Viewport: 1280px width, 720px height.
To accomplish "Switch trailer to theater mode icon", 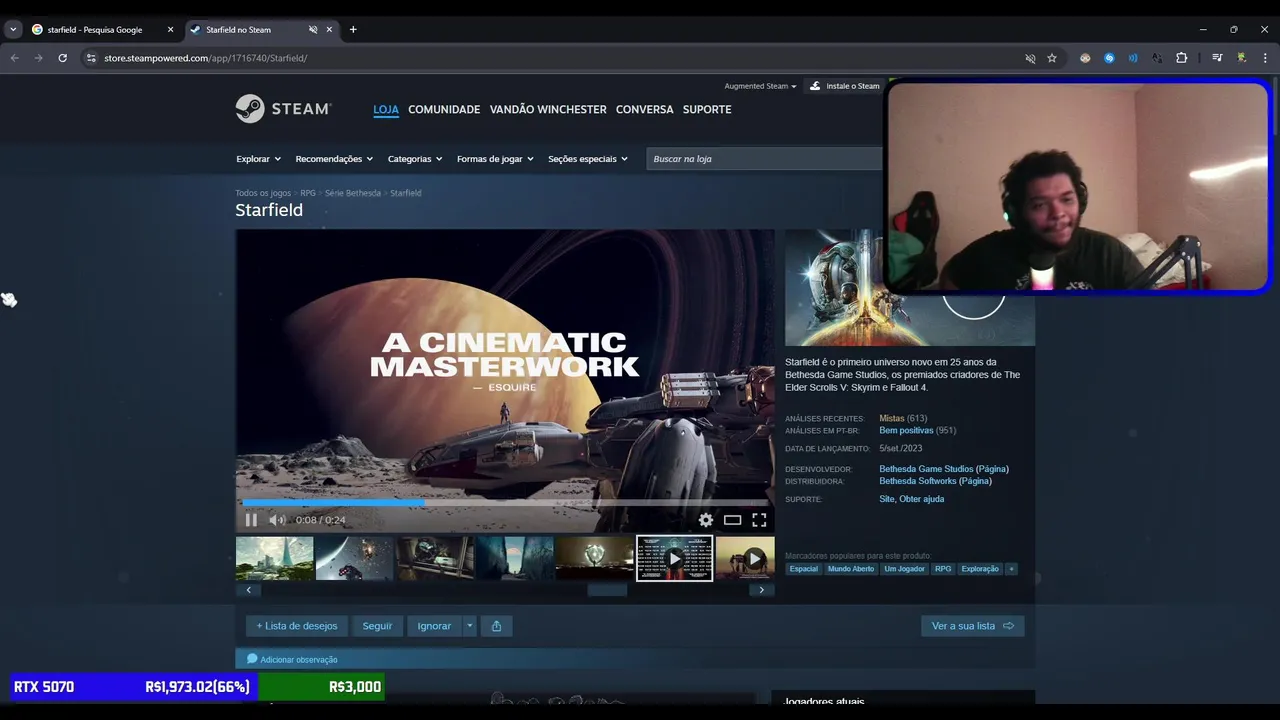I will [x=733, y=520].
